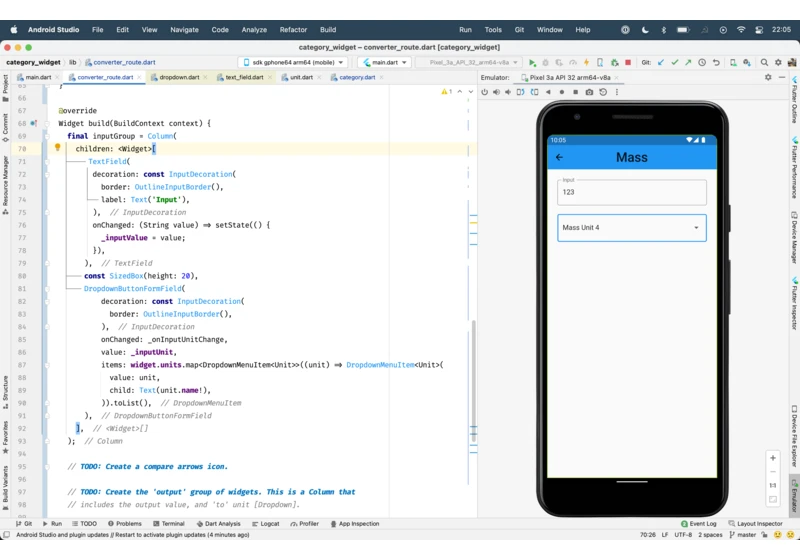Switch to the dropdown.dart editor tab
Viewport: 800px width, 560px height.
[179, 77]
